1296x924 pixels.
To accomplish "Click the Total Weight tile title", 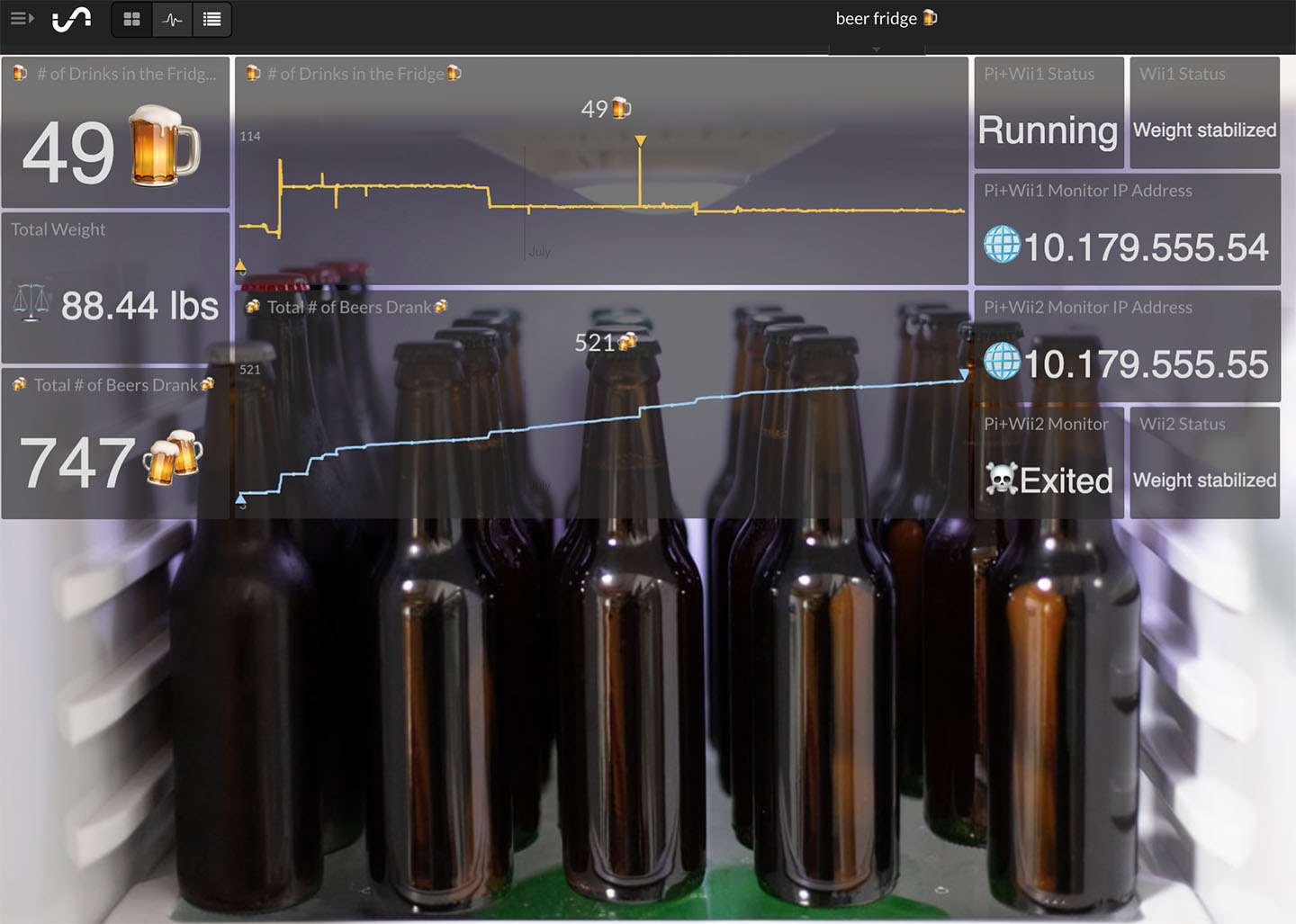I will coord(58,229).
